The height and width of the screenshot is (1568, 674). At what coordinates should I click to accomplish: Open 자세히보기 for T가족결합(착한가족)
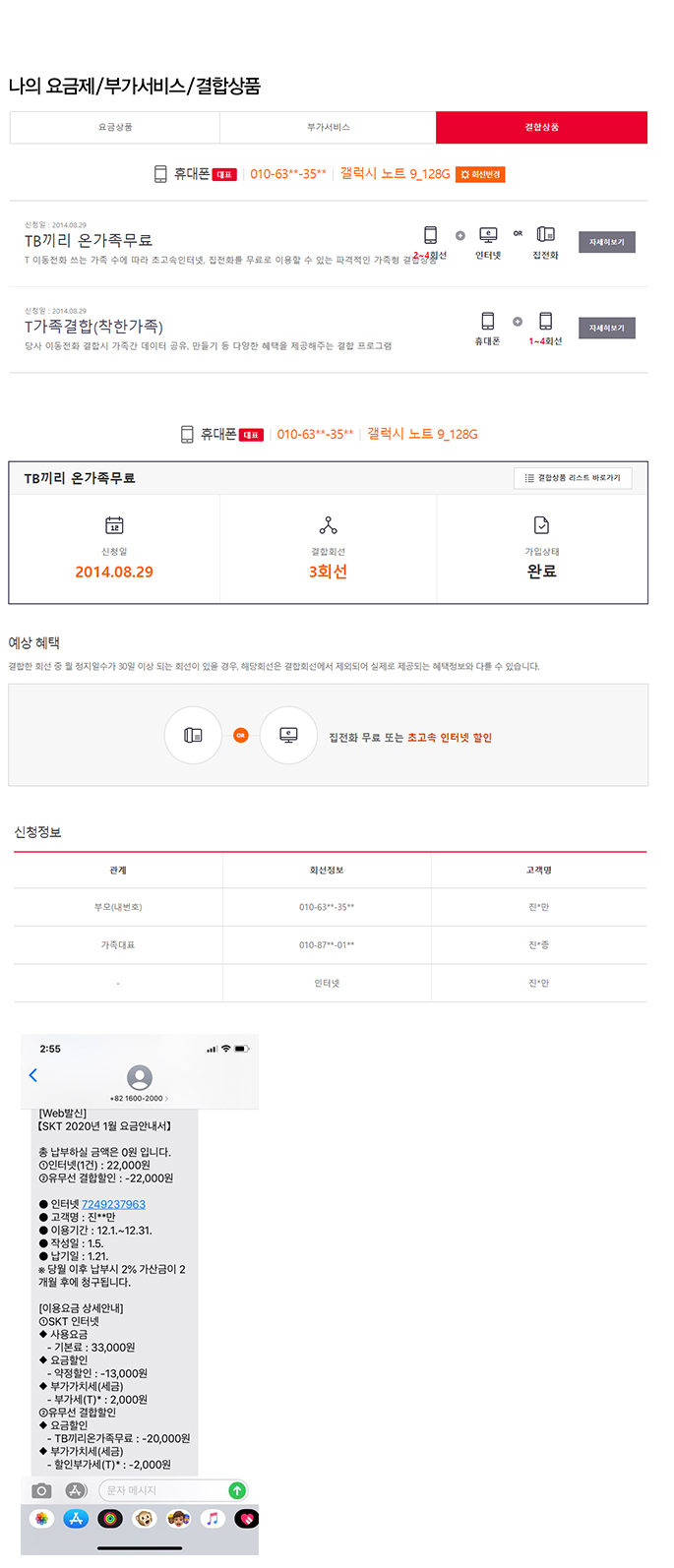coord(606,328)
